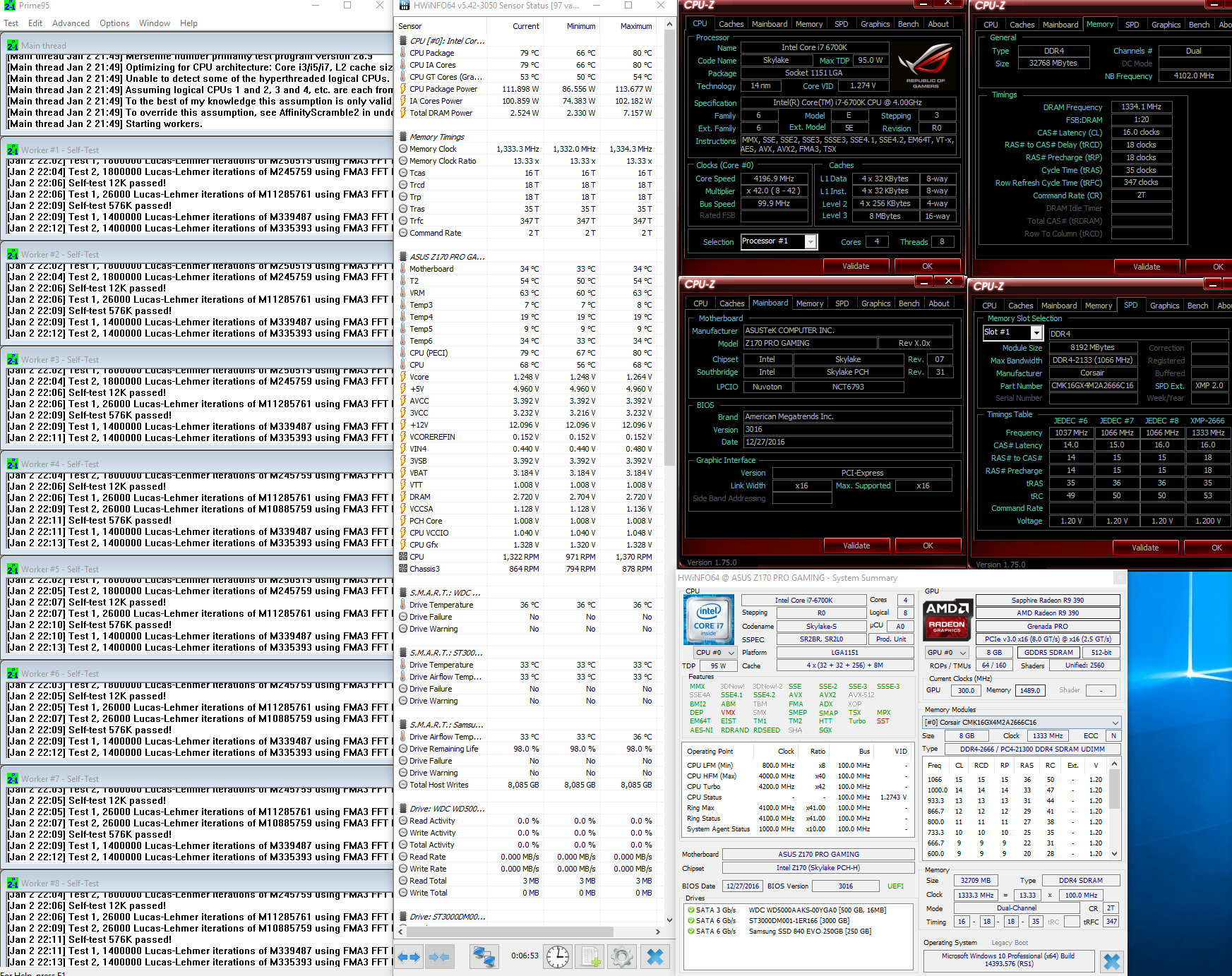Click the green check icon beside Samsung SSD 840 EVO
This screenshot has width=1232, height=976.
pos(690,931)
